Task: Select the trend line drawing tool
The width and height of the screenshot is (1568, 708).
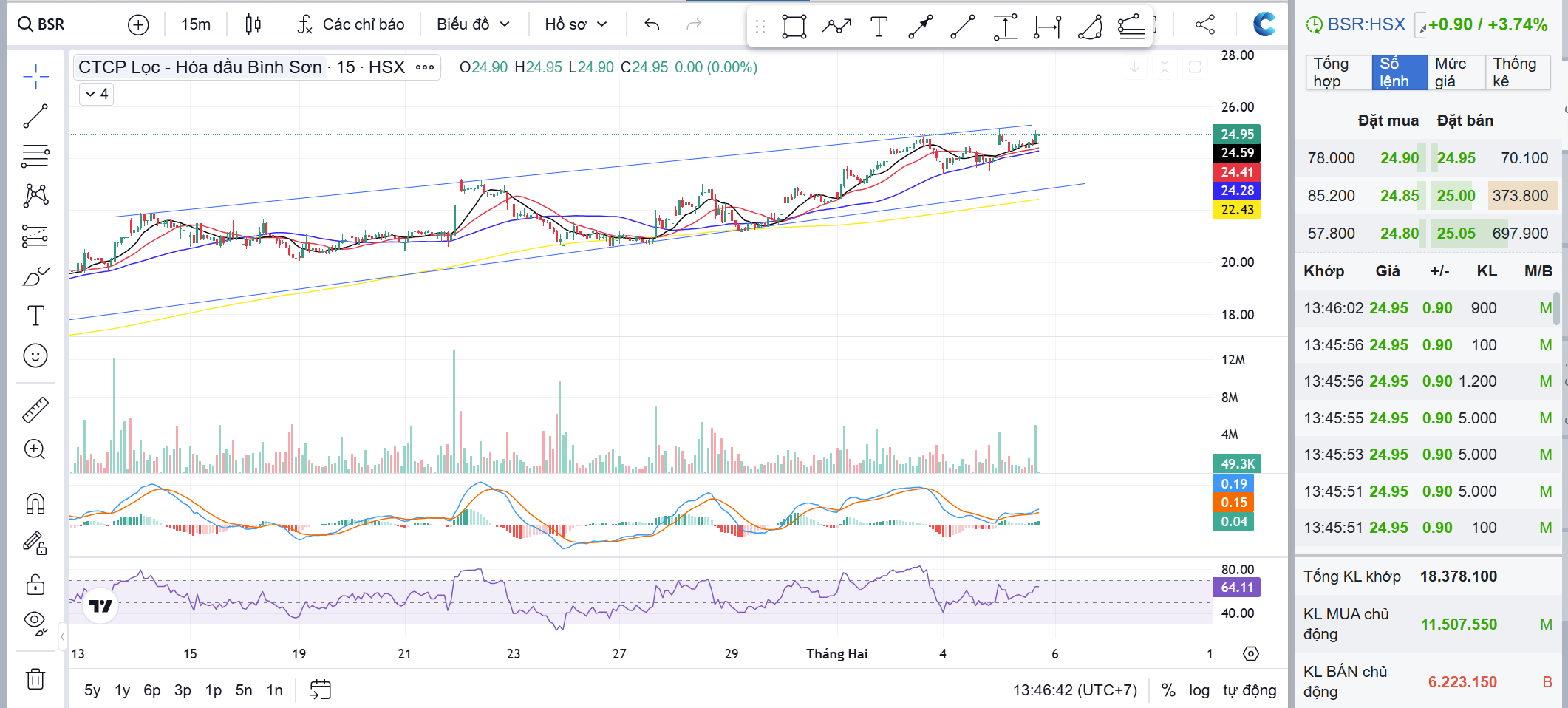Action: coord(35,116)
